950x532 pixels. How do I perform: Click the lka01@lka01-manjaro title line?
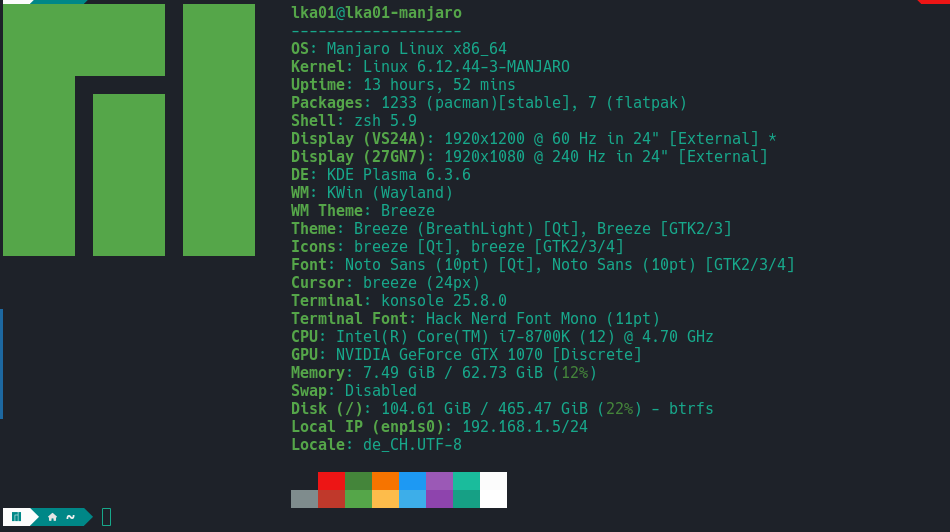click(376, 13)
